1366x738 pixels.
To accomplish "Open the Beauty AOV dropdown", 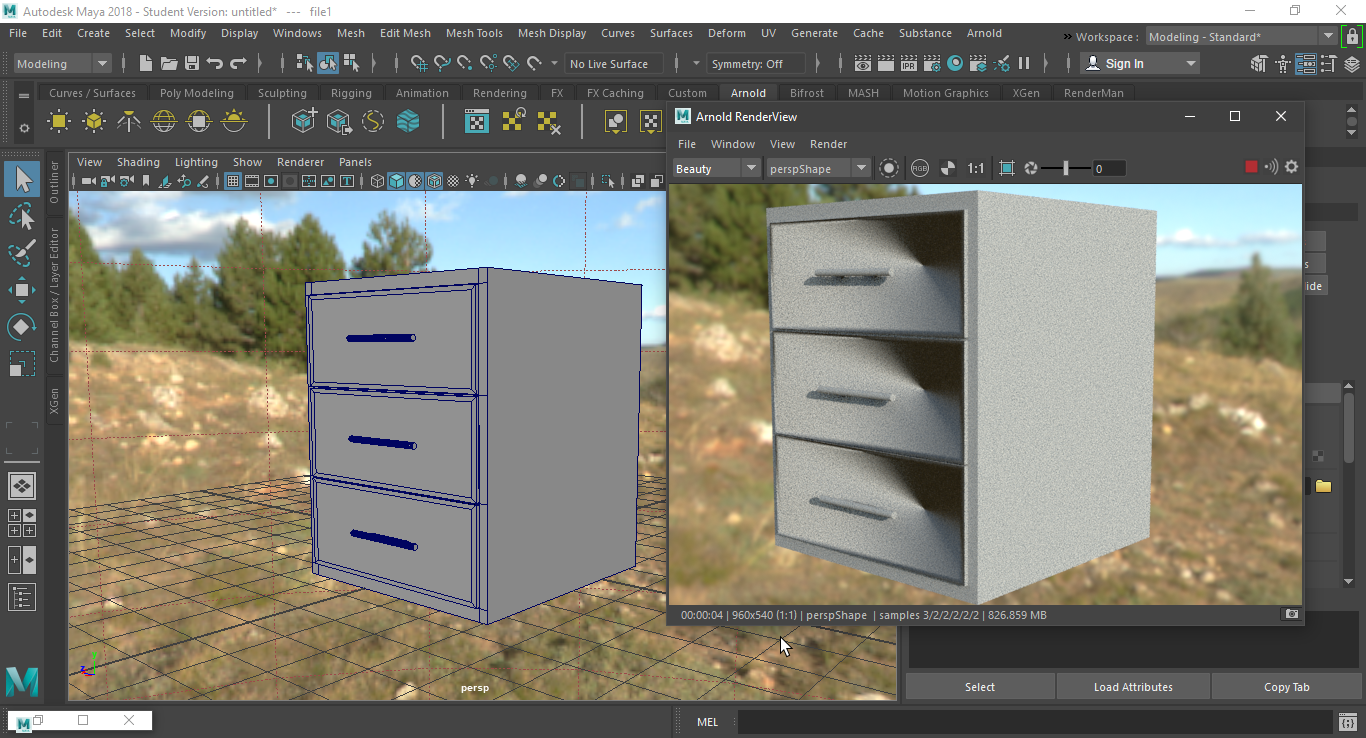I will (x=717, y=168).
